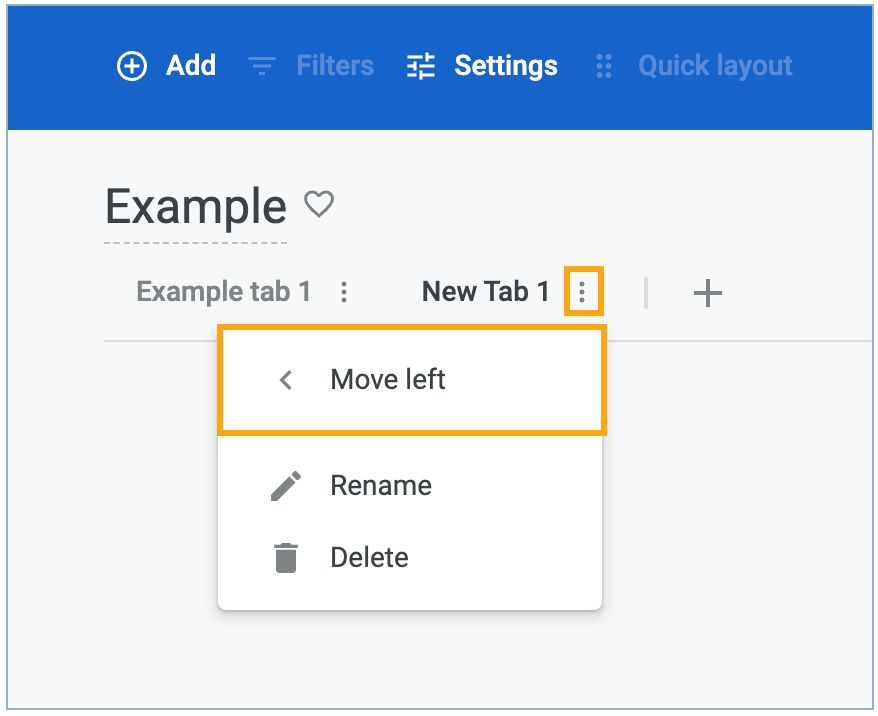Viewport: 878px width, 716px height.
Task: Choose Move left from the tab menu
Action: click(x=388, y=380)
